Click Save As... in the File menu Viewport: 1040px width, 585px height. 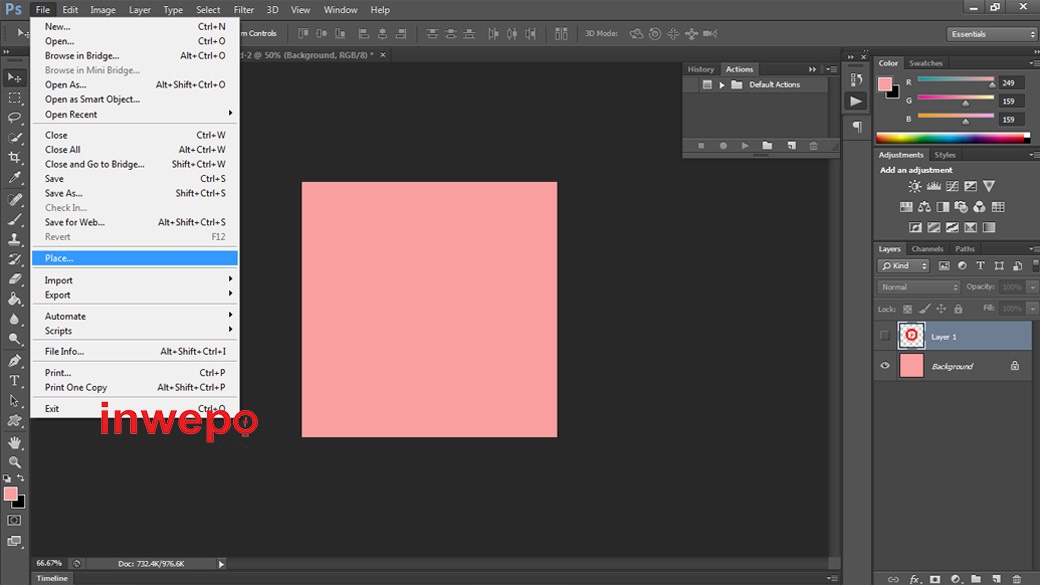63,193
